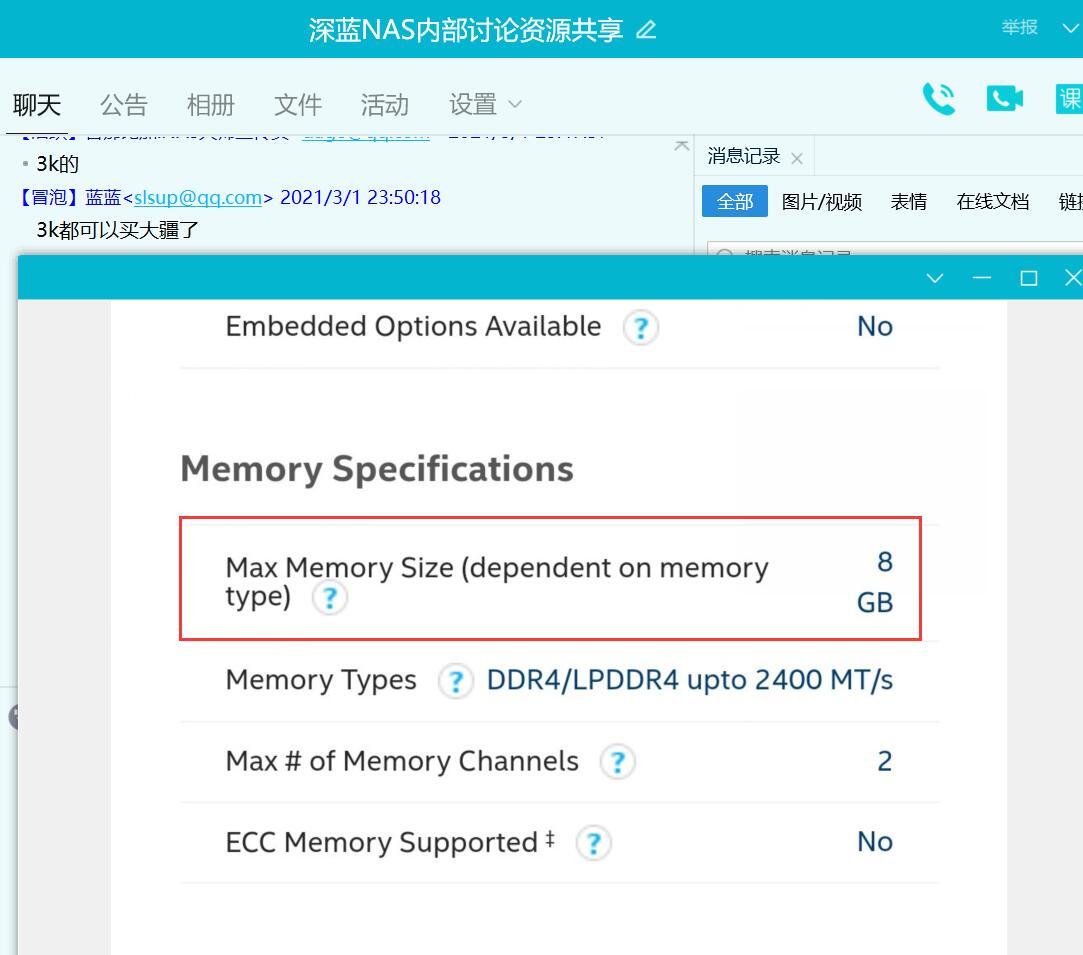Viewport: 1083px width, 955px height.
Task: Click the 举报 report link
Action: pyautogui.click(x=1018, y=28)
